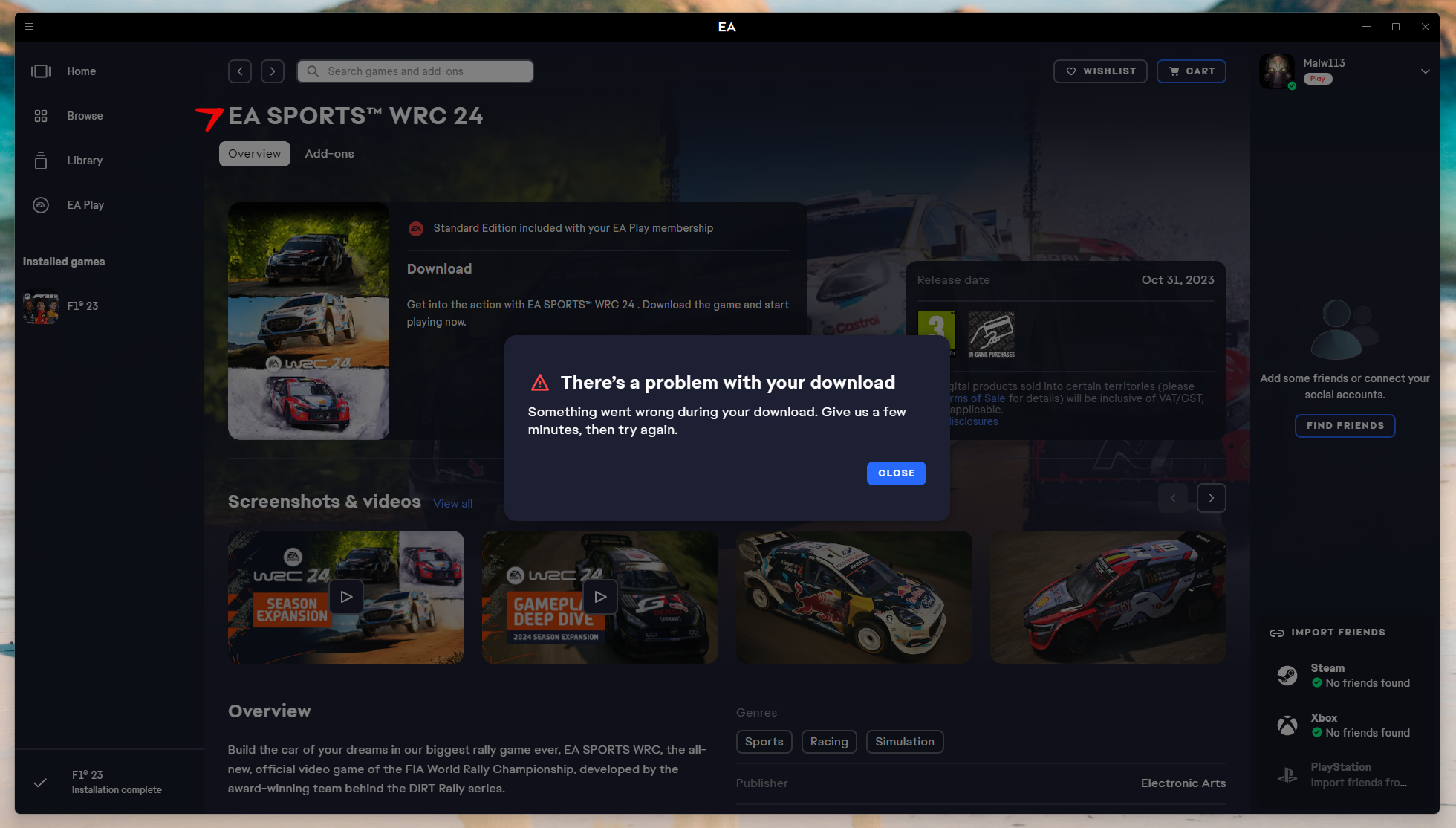This screenshot has width=1456, height=828.
Task: Click the Xbox friends import icon
Action: (x=1287, y=725)
